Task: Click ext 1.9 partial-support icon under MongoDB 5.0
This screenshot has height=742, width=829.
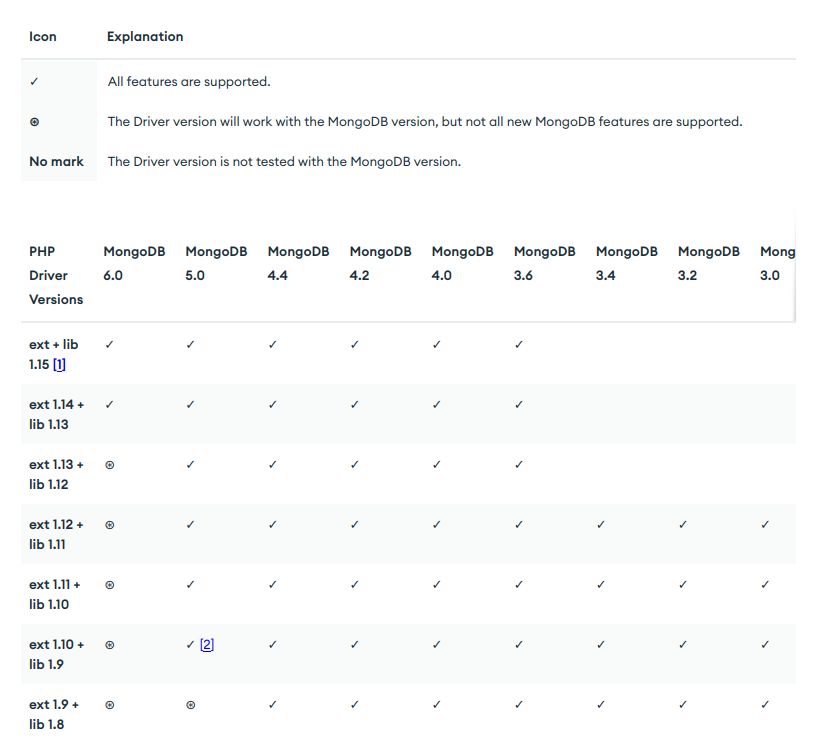Action: pos(191,705)
